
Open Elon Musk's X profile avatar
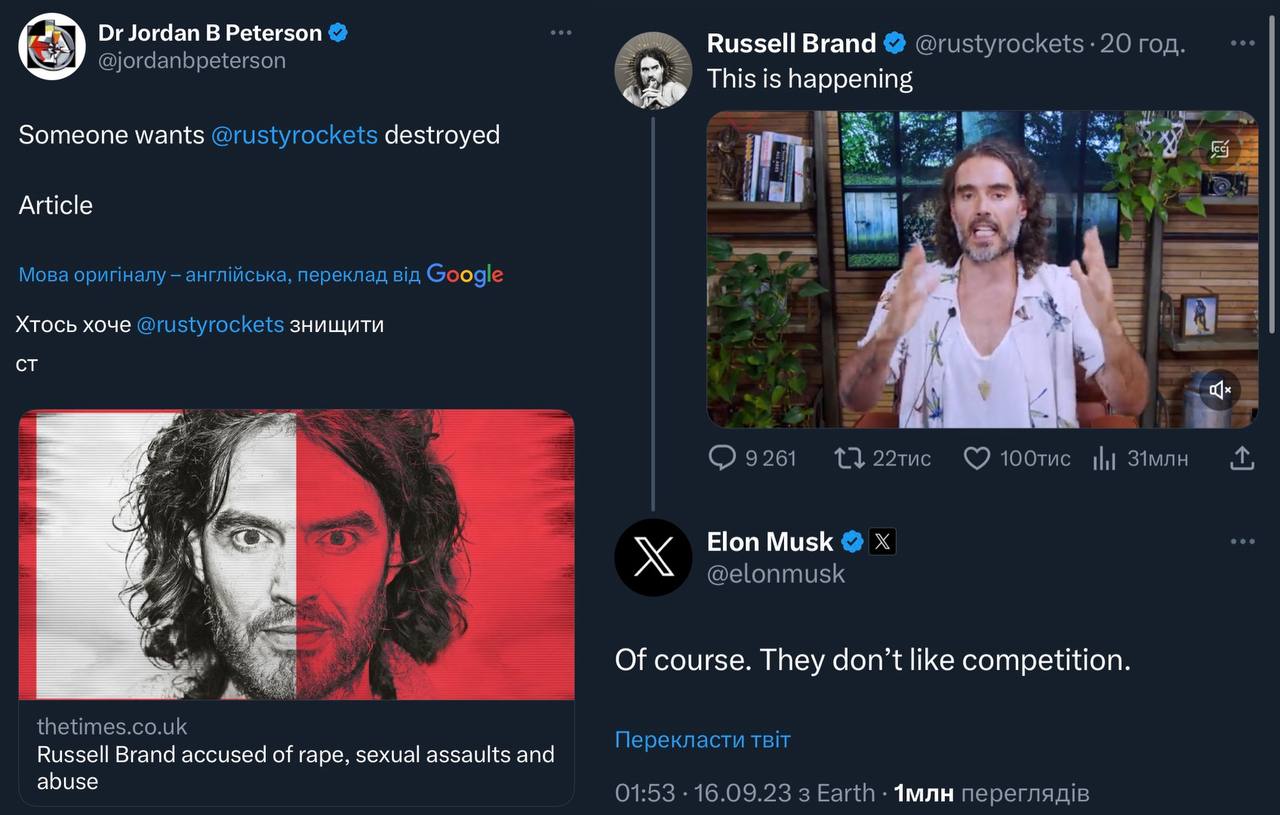(x=653, y=557)
